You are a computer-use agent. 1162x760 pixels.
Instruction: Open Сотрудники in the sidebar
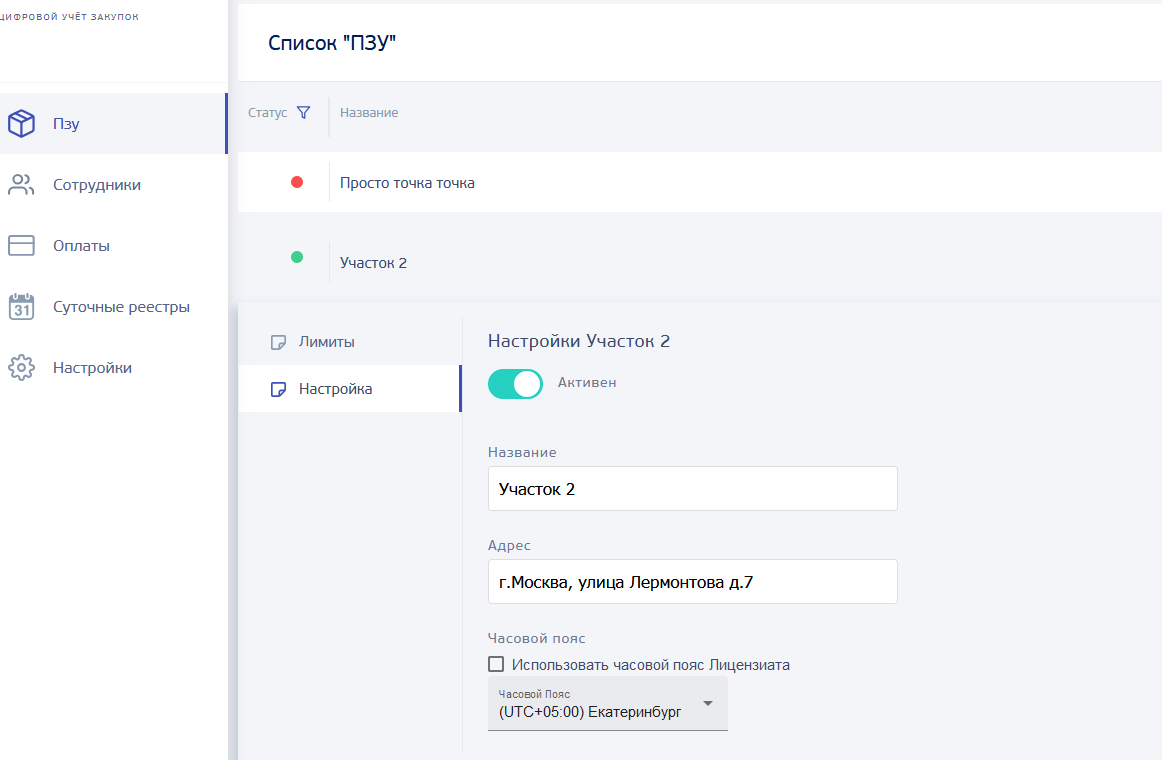(97, 185)
